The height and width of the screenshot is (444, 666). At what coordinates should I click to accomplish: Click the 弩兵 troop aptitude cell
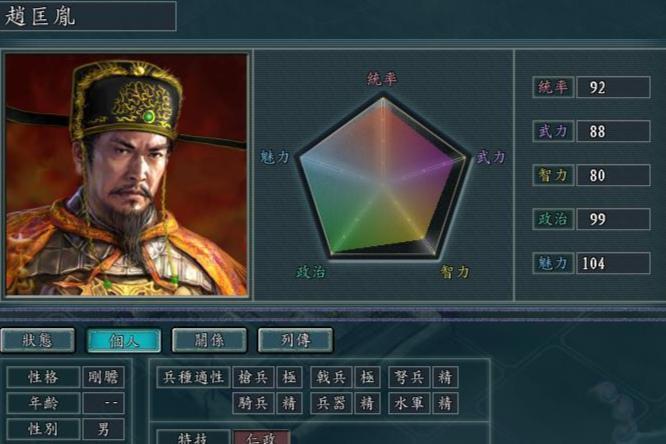tap(409, 377)
